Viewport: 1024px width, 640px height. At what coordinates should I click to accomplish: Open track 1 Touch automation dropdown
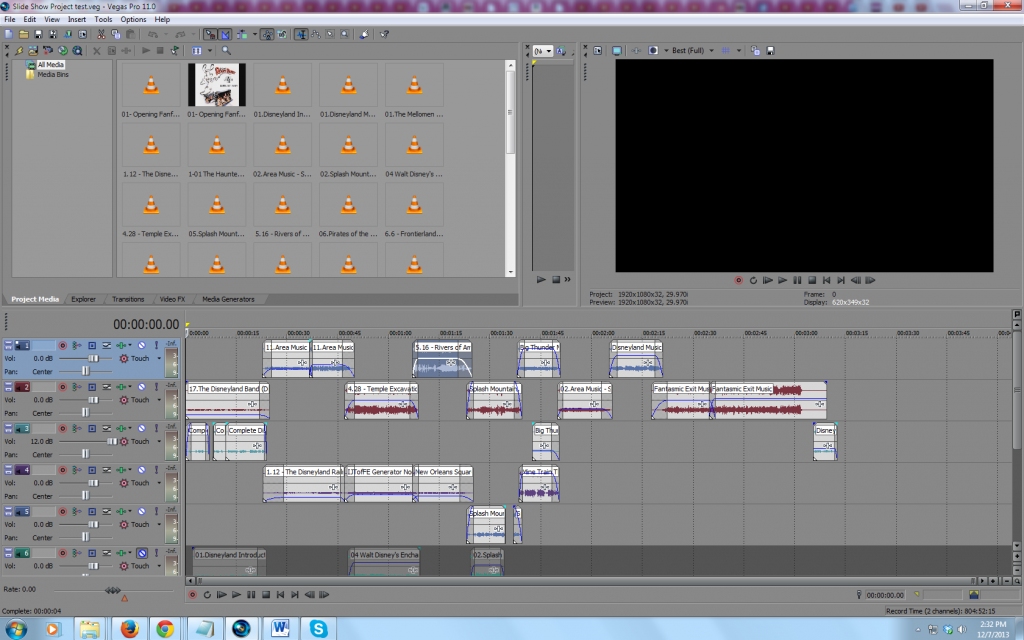click(x=159, y=359)
